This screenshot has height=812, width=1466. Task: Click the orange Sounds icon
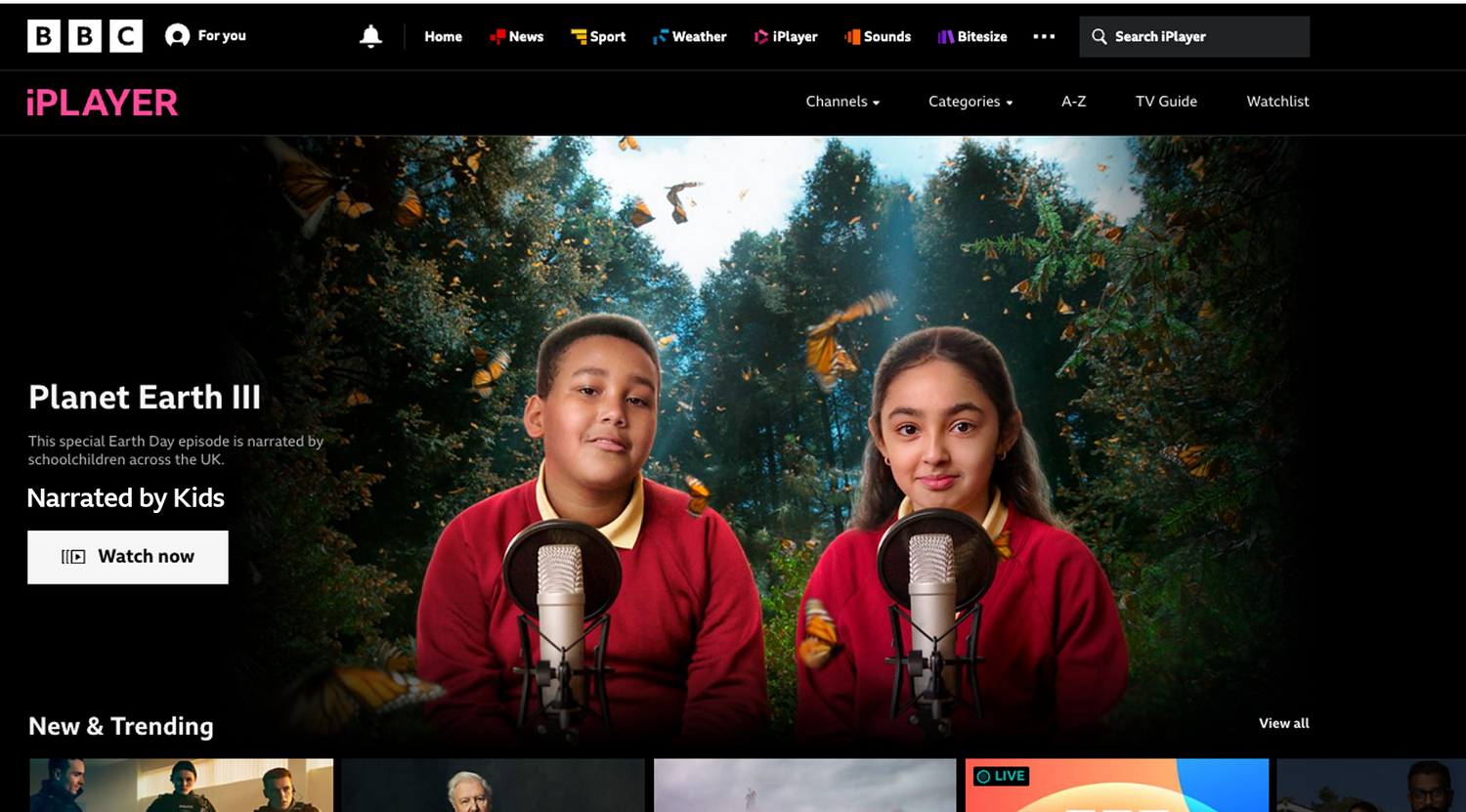coord(852,36)
